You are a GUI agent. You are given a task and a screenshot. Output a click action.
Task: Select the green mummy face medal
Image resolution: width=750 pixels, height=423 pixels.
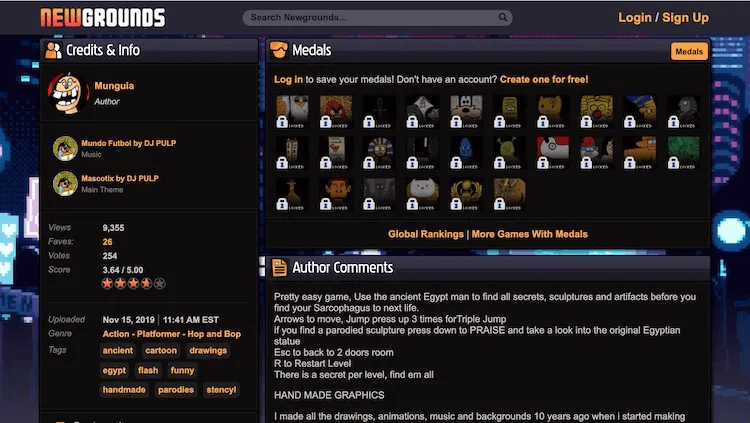pyautogui.click(x=509, y=111)
